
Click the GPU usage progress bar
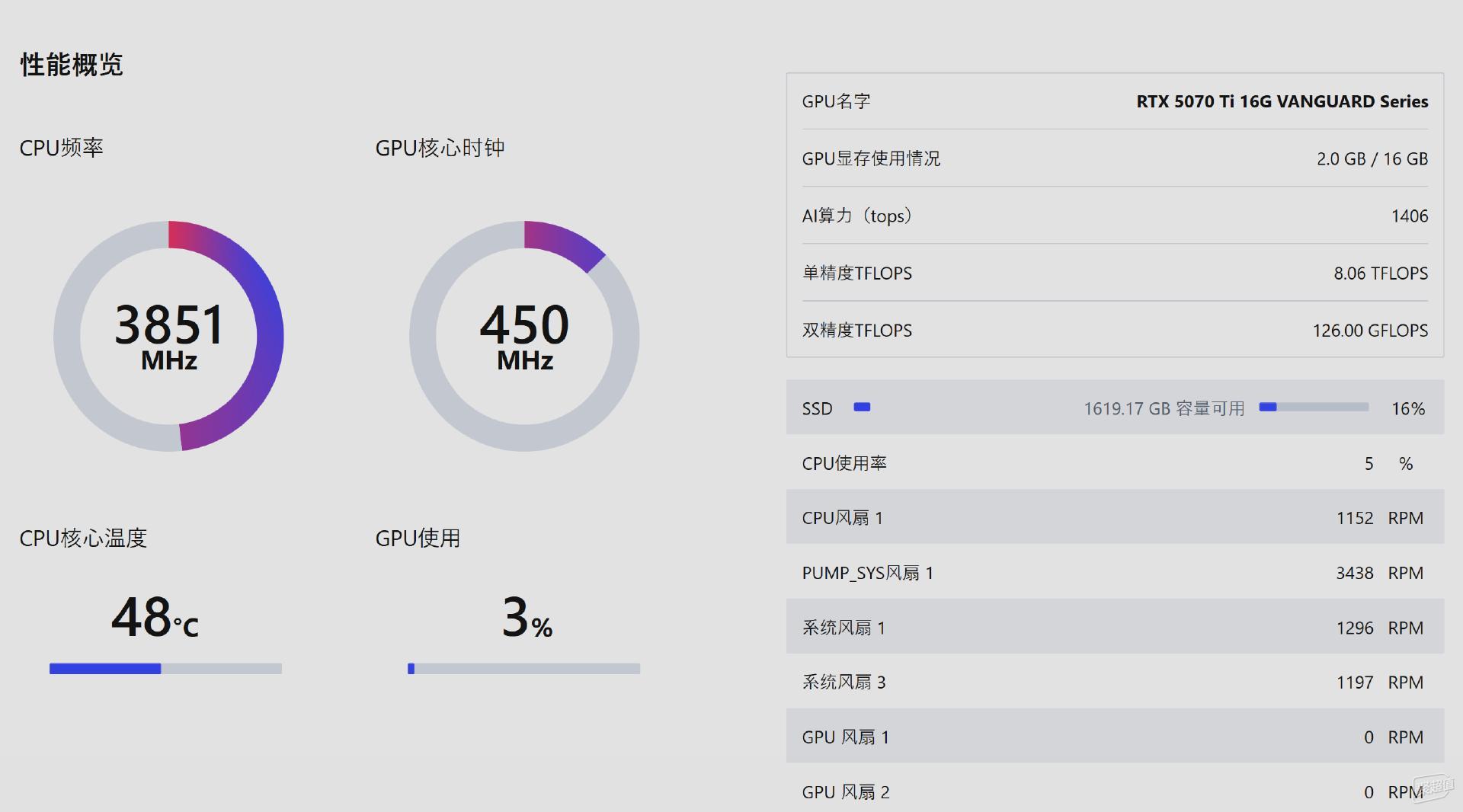(x=524, y=669)
